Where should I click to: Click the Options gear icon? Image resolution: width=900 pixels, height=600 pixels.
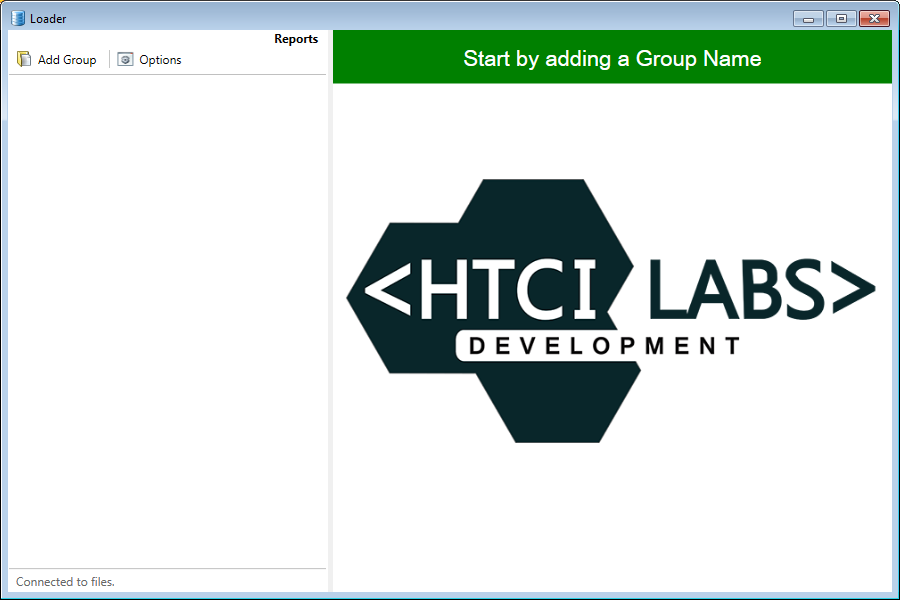(125, 59)
